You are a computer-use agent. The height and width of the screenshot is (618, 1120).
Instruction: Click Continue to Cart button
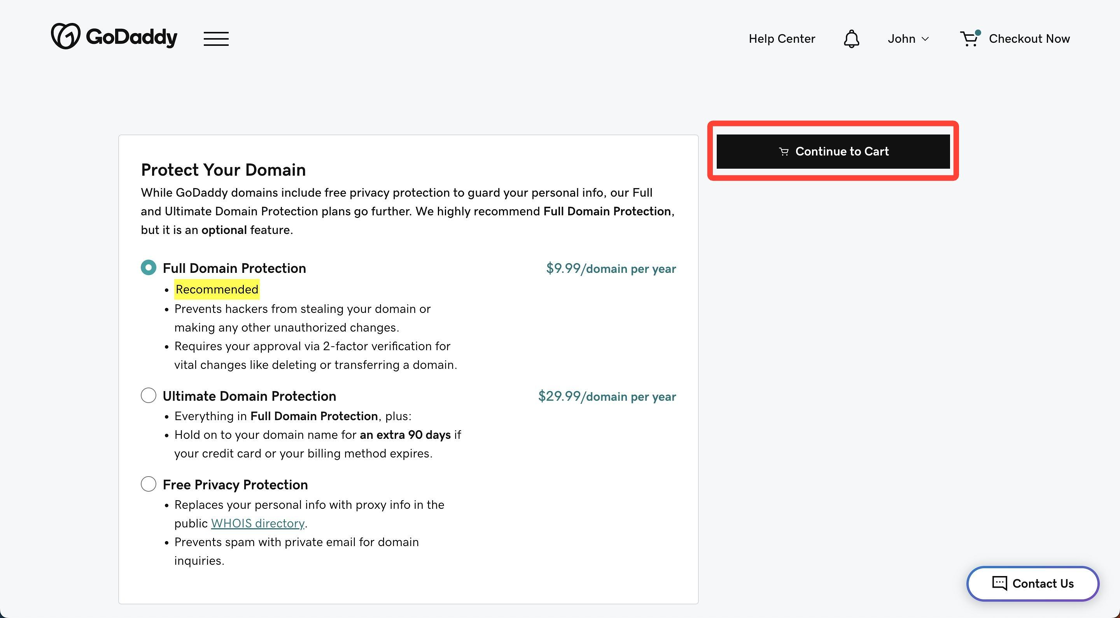pyautogui.click(x=833, y=151)
